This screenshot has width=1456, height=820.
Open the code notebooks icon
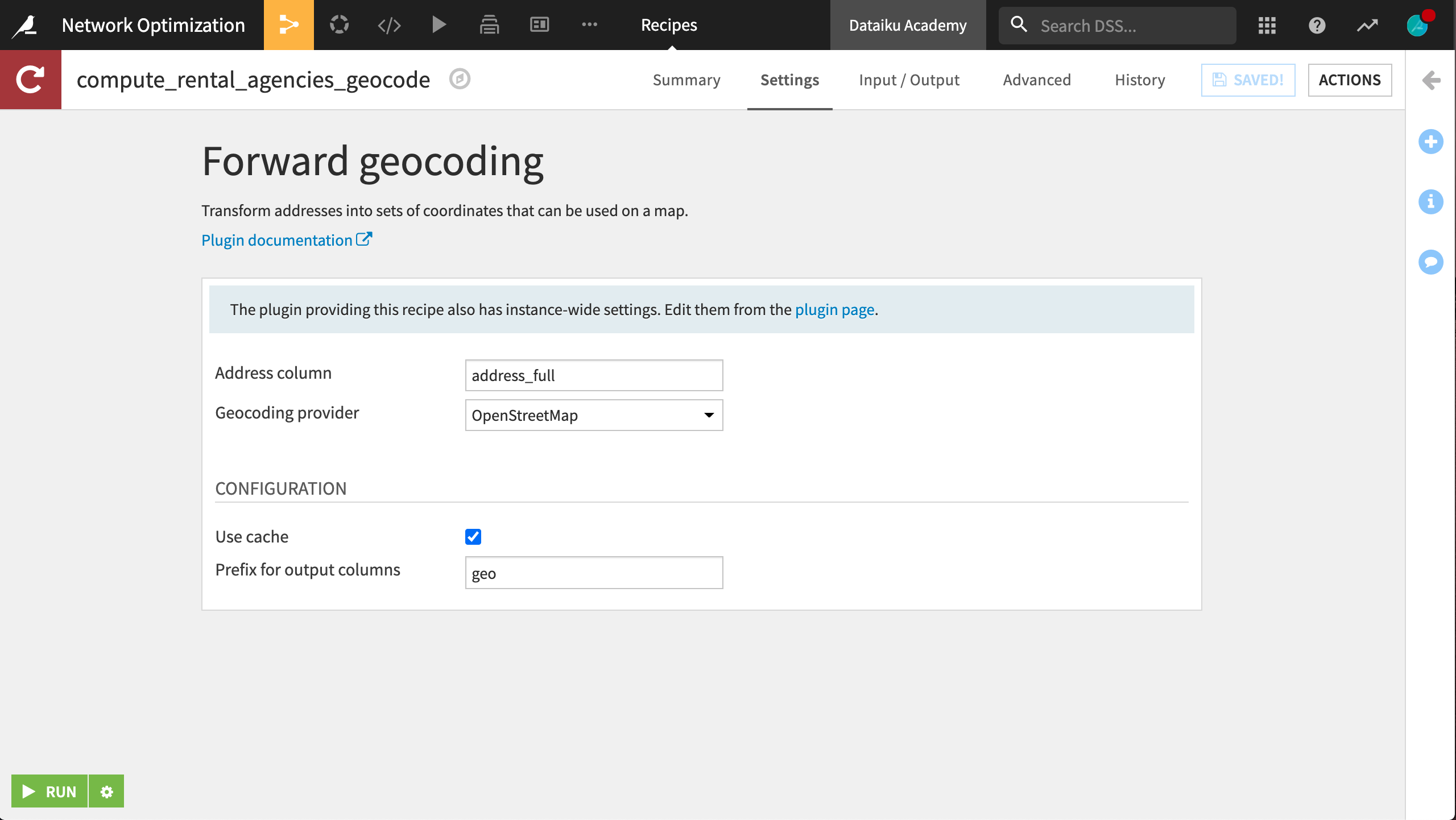pyautogui.click(x=389, y=24)
